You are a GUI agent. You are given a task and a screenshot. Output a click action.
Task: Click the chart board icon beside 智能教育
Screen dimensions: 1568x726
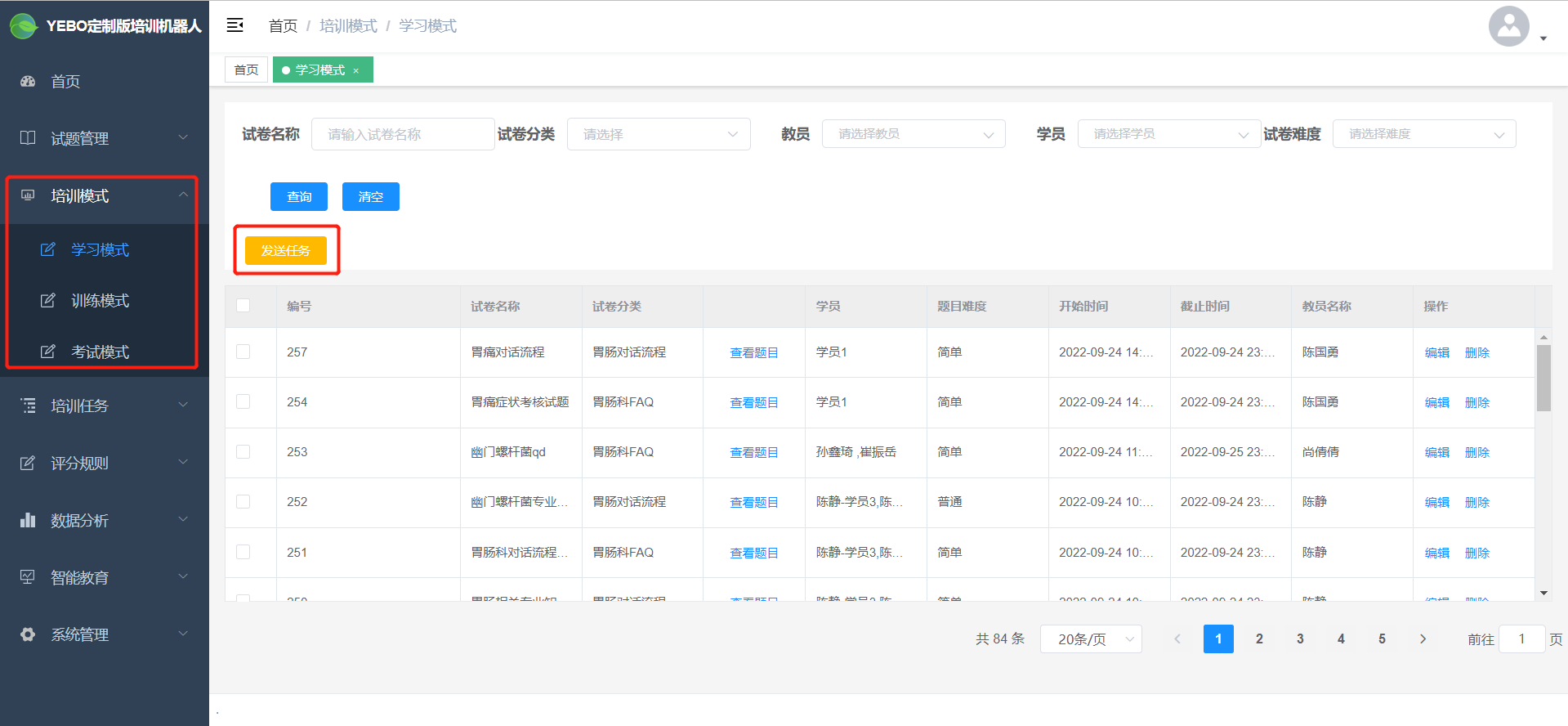click(28, 577)
